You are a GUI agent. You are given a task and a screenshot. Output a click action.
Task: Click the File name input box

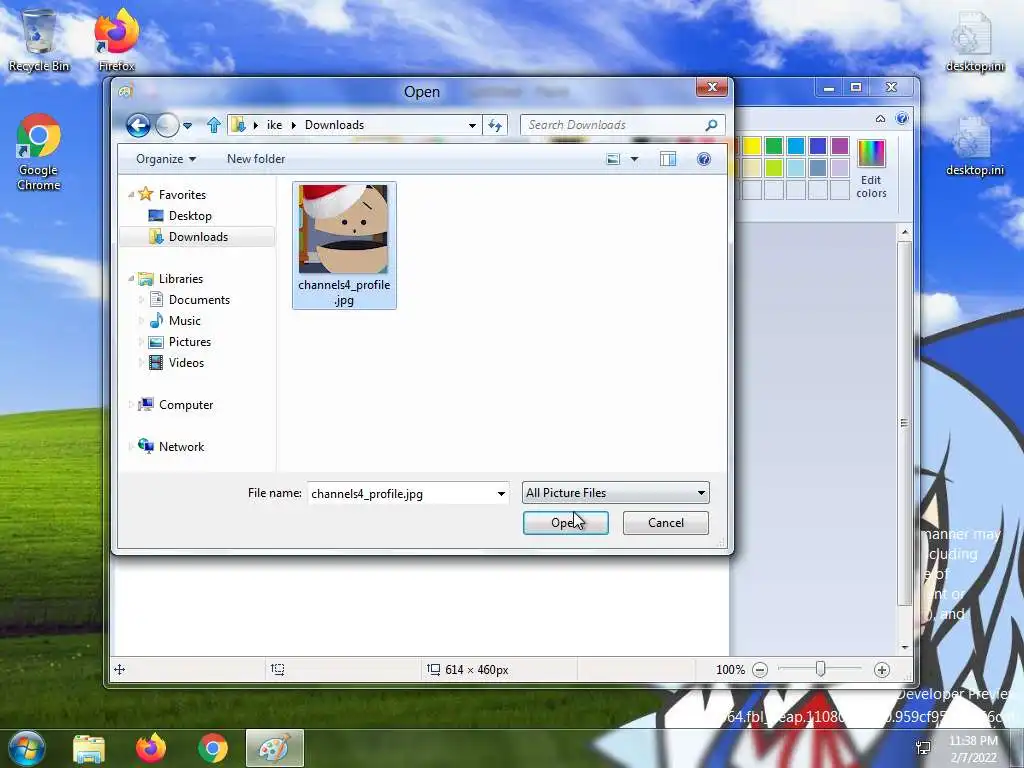(x=400, y=493)
